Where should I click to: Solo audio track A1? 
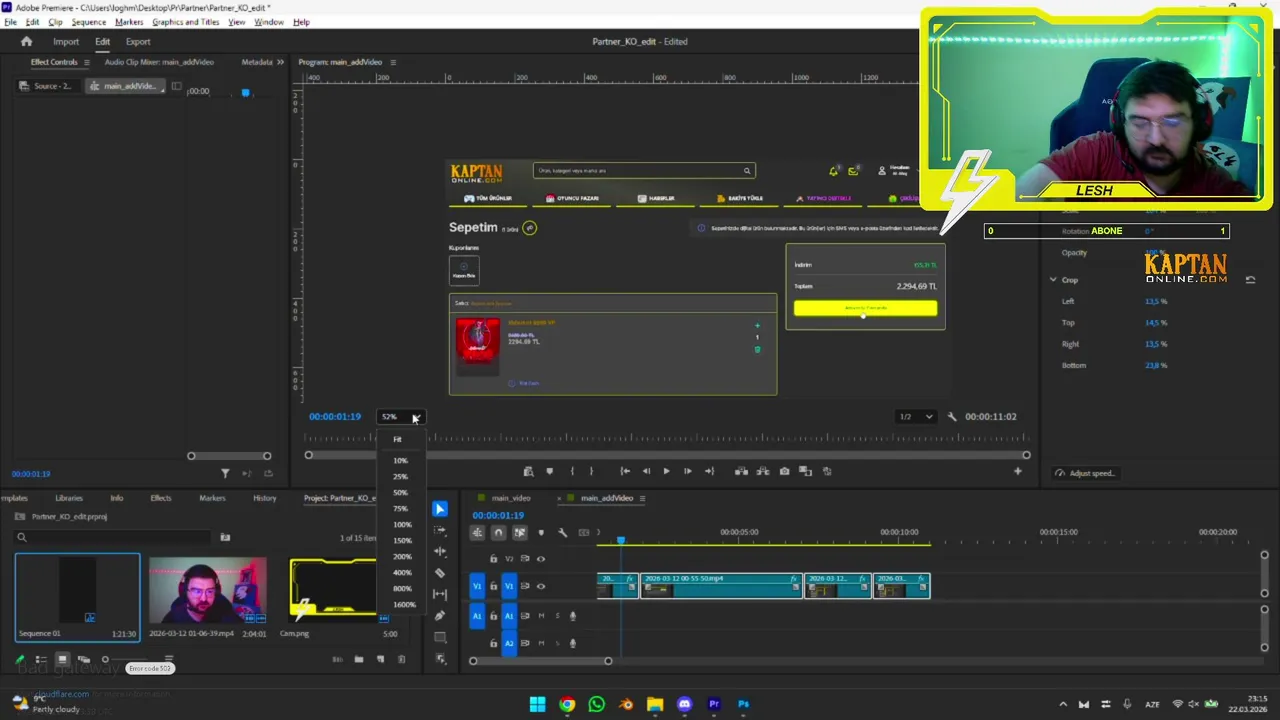(x=556, y=616)
